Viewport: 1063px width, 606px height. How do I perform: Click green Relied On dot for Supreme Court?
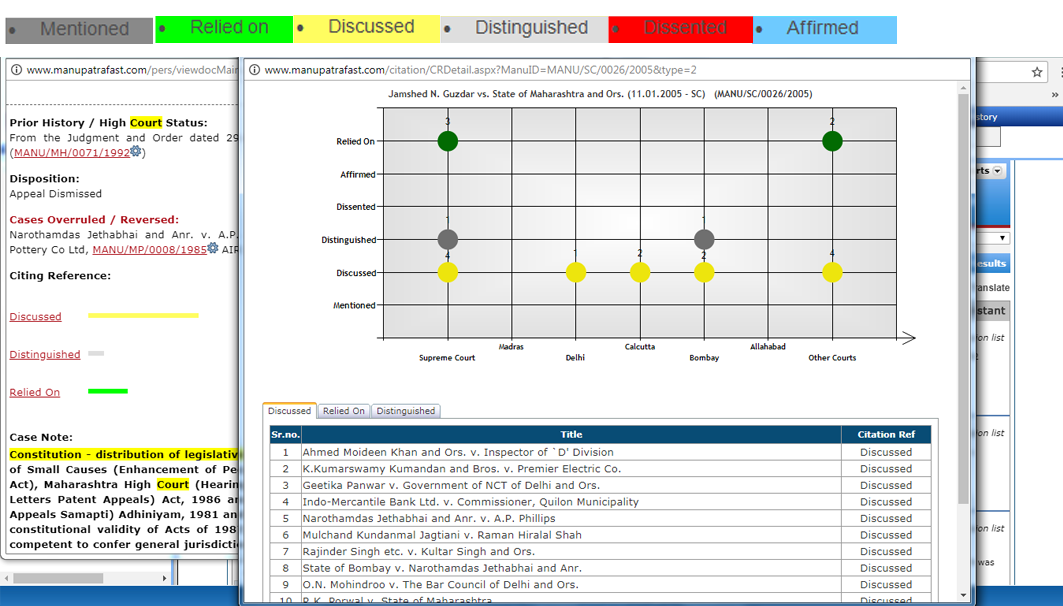(x=447, y=141)
